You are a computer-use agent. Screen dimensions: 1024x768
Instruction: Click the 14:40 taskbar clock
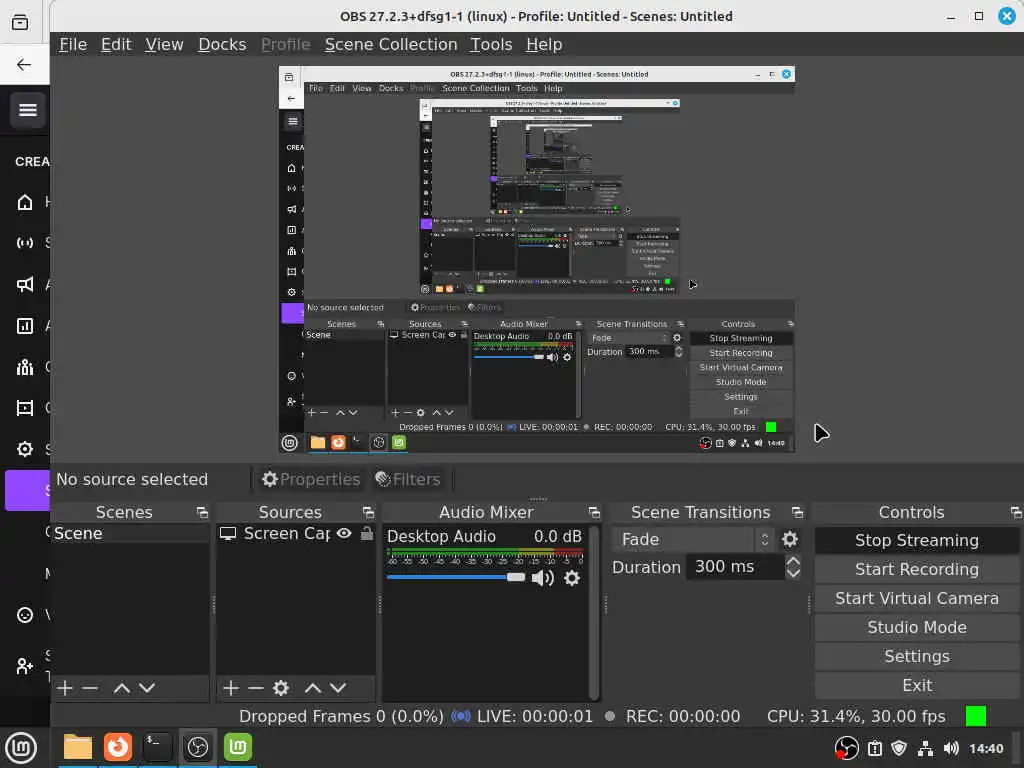pos(985,748)
